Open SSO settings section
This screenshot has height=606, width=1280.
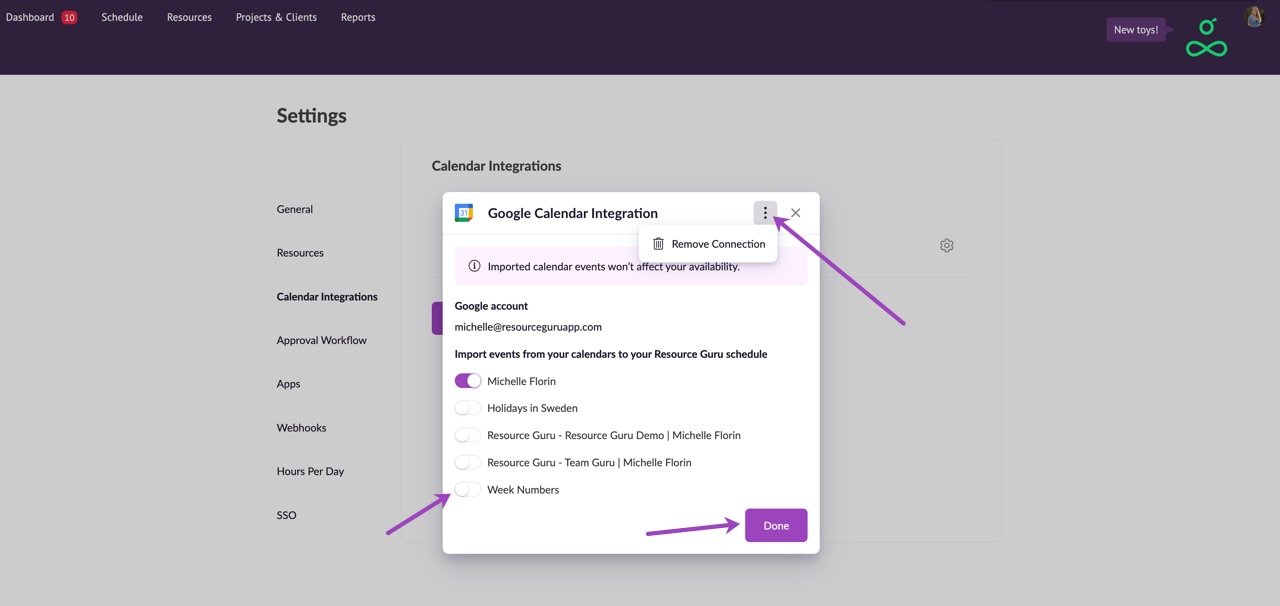(287, 515)
